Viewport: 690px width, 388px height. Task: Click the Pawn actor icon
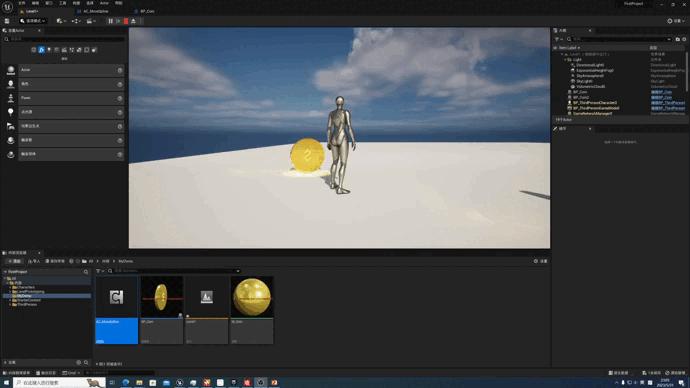coord(11,98)
